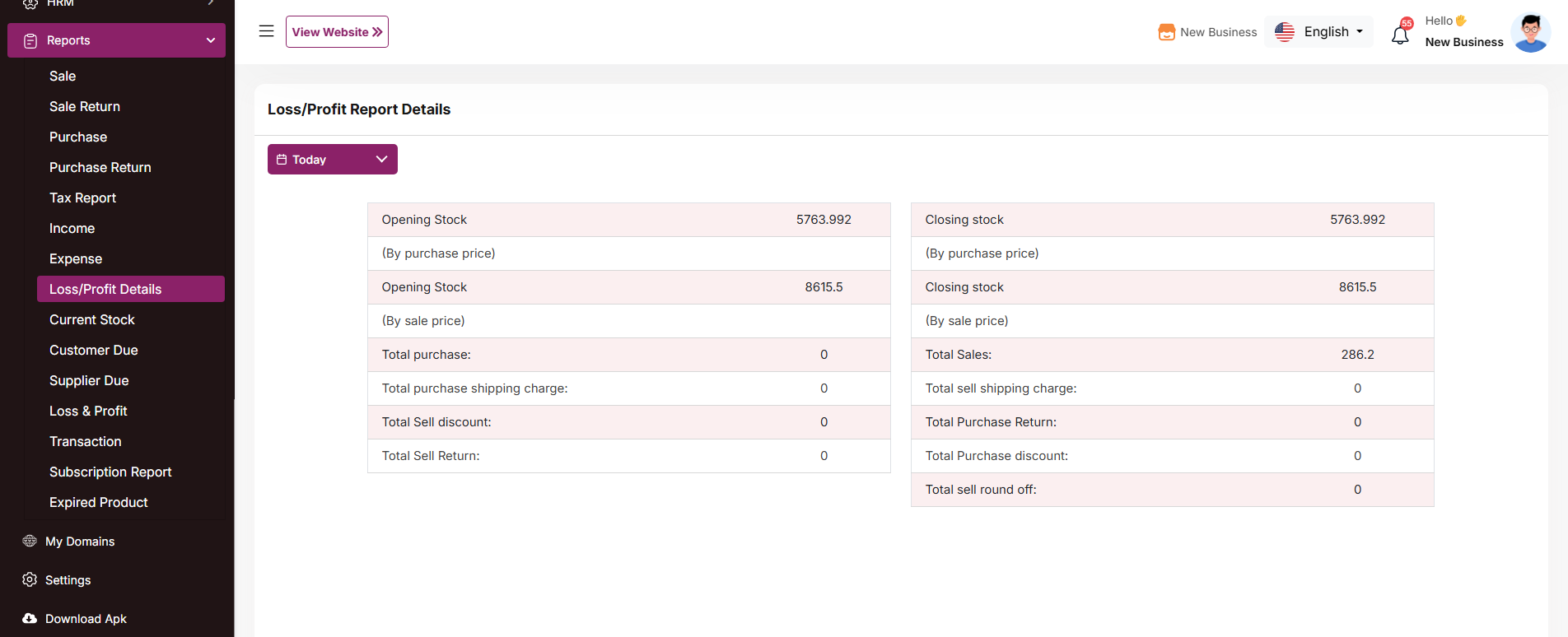Open the Loss & Profit report
This screenshot has height=637, width=1568.
coord(88,411)
